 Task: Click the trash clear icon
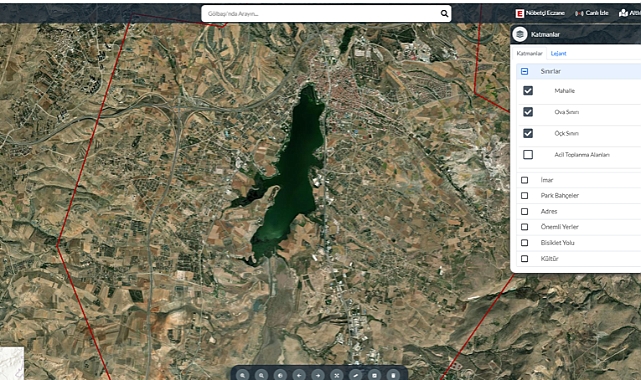click(393, 375)
